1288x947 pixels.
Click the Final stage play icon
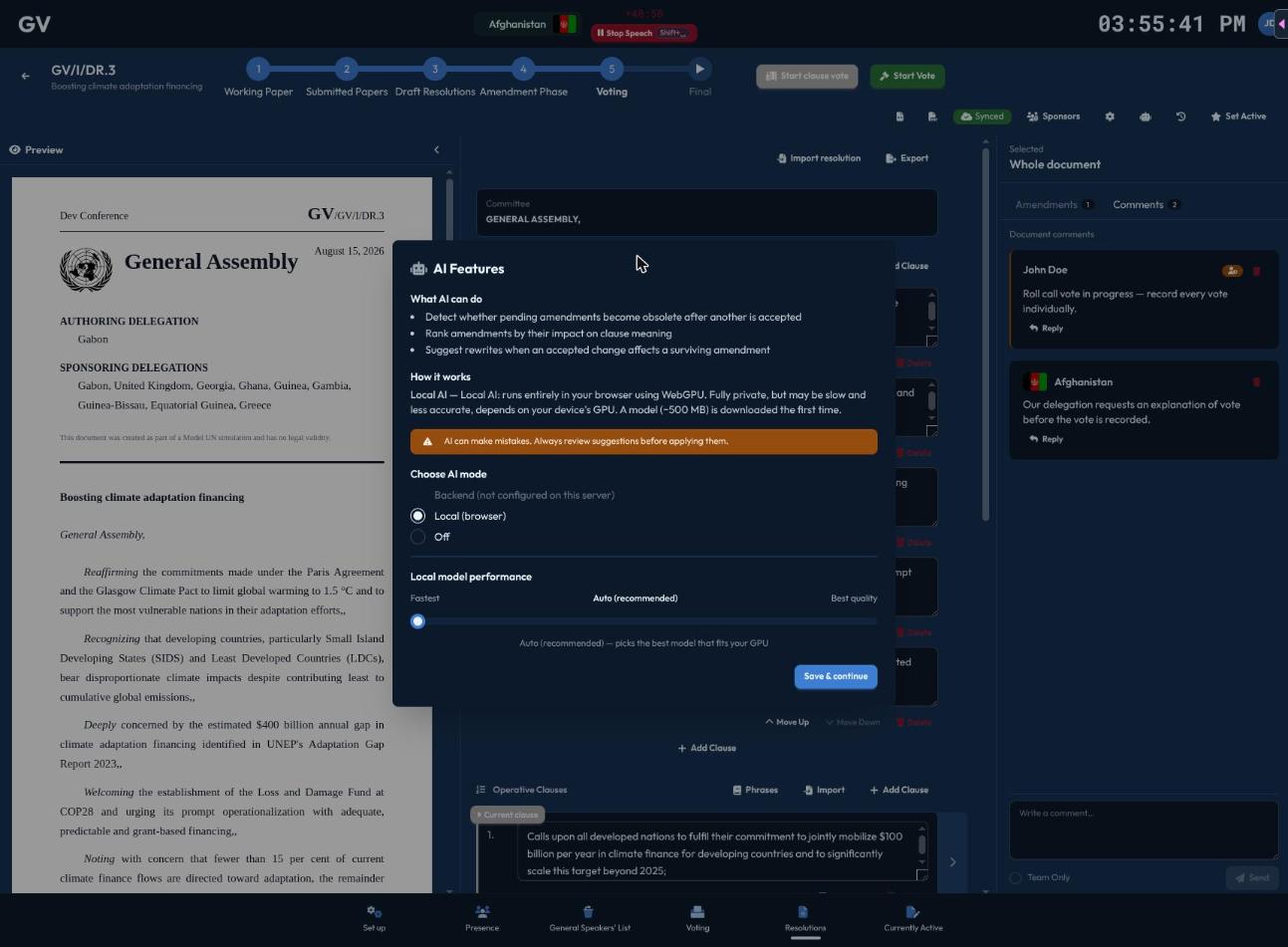coord(700,69)
